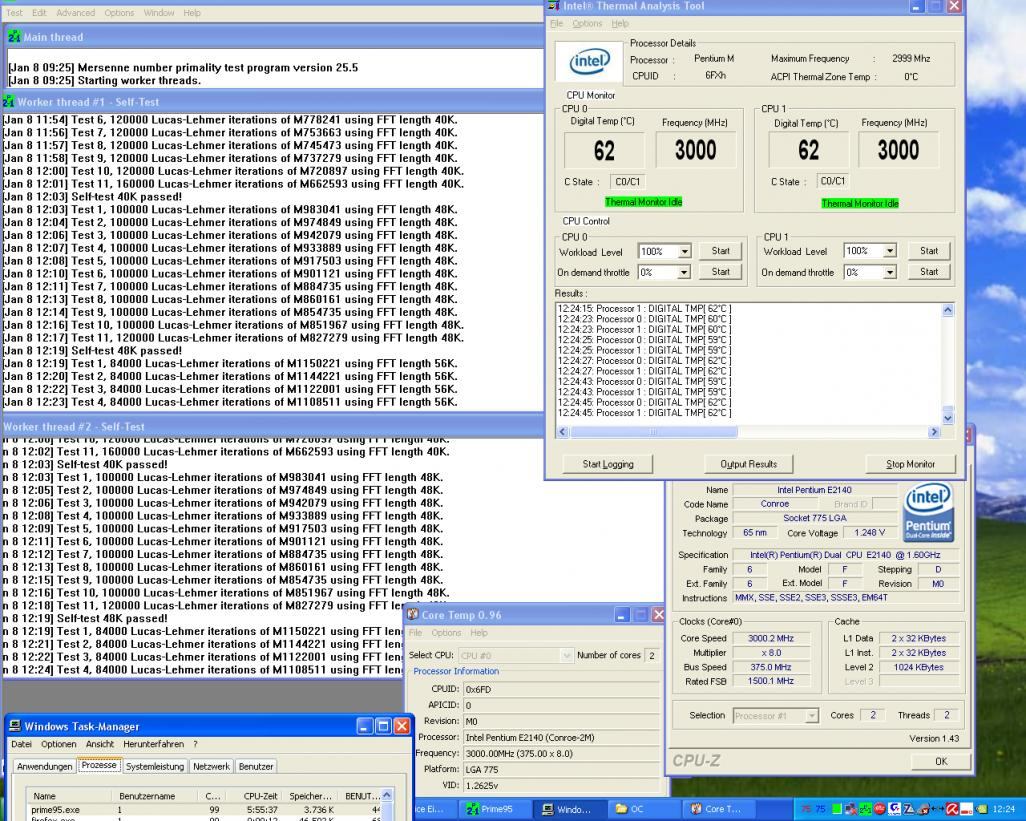
Task: Click the Worker thread #1 window icon
Action: point(8,102)
